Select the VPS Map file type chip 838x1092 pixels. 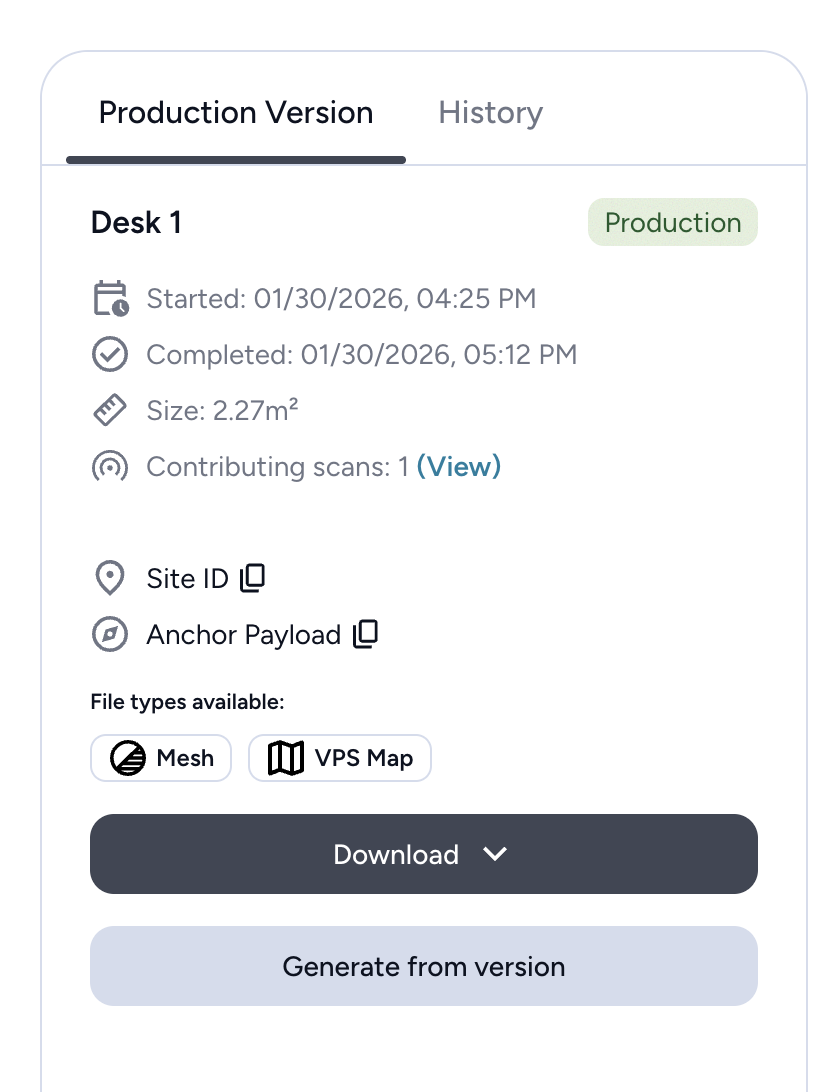[x=340, y=759]
